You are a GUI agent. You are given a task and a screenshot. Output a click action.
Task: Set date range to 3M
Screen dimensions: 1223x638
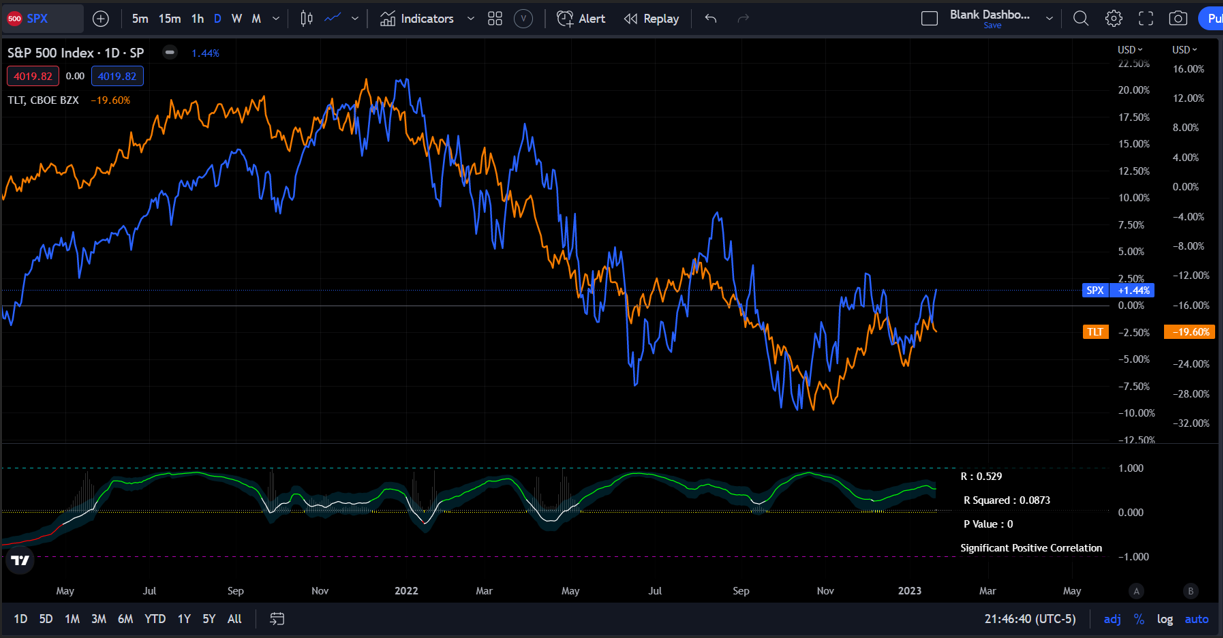99,619
